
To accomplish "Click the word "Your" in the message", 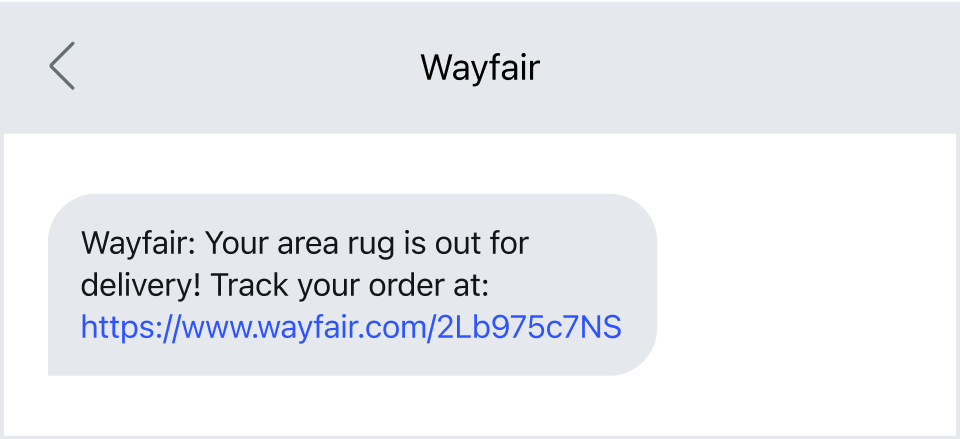I will point(236,243).
